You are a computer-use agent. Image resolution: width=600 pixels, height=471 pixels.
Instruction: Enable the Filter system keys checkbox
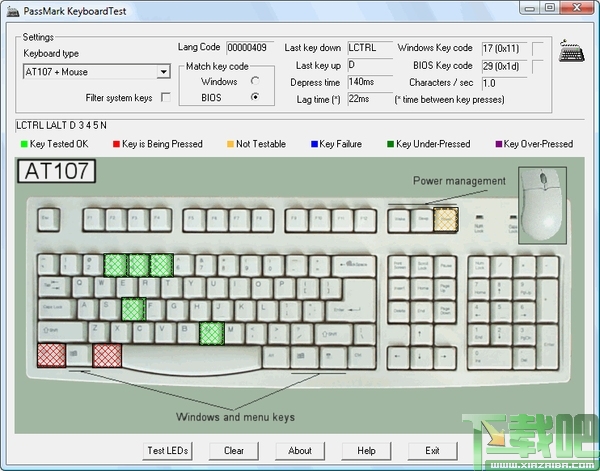[x=166, y=97]
